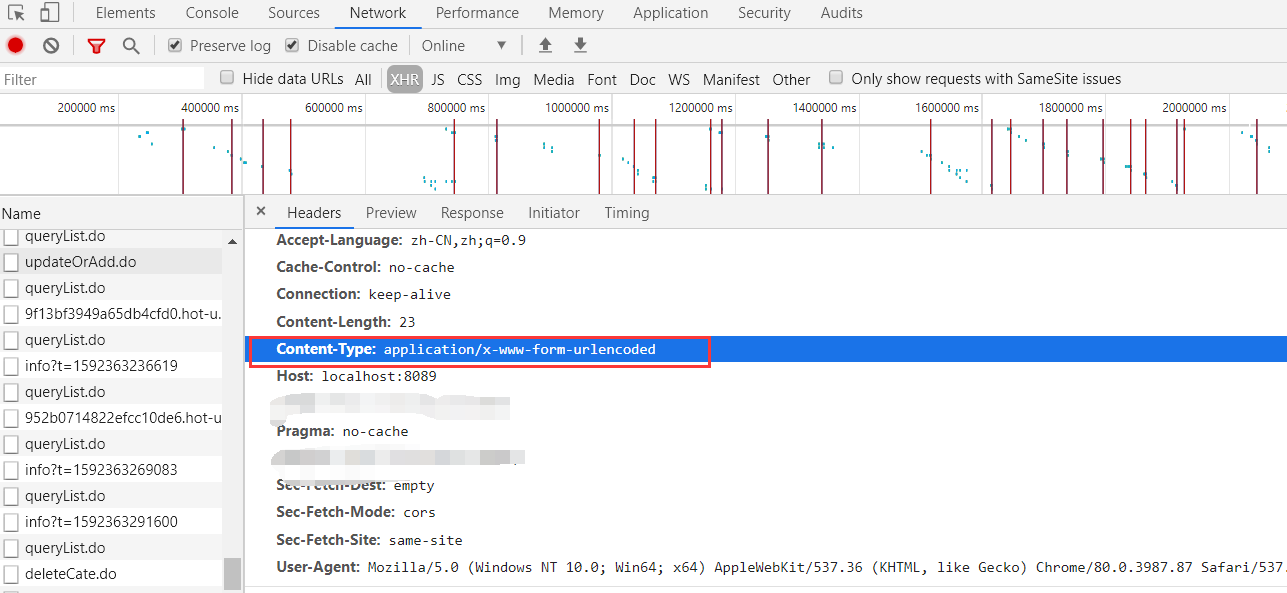
Task: Show the Headers tab of the request
Action: pos(314,213)
